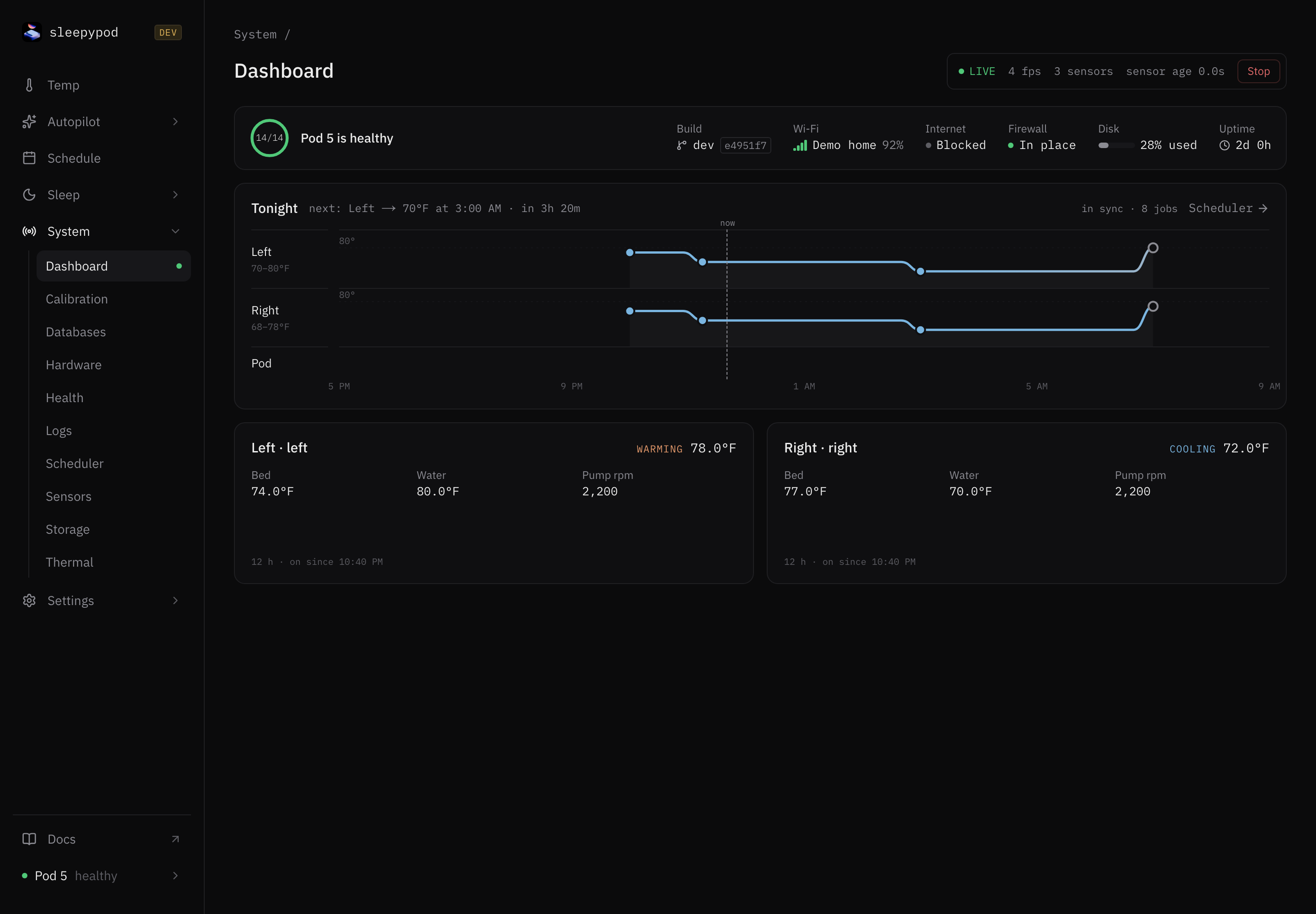Click the external-link arrow next to Docs
This screenshot has width=1316, height=914.
[175, 839]
